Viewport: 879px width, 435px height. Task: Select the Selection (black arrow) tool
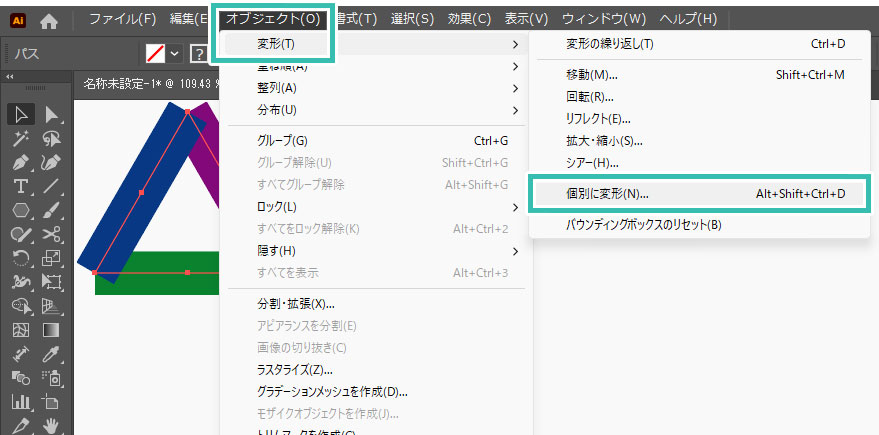(20, 114)
